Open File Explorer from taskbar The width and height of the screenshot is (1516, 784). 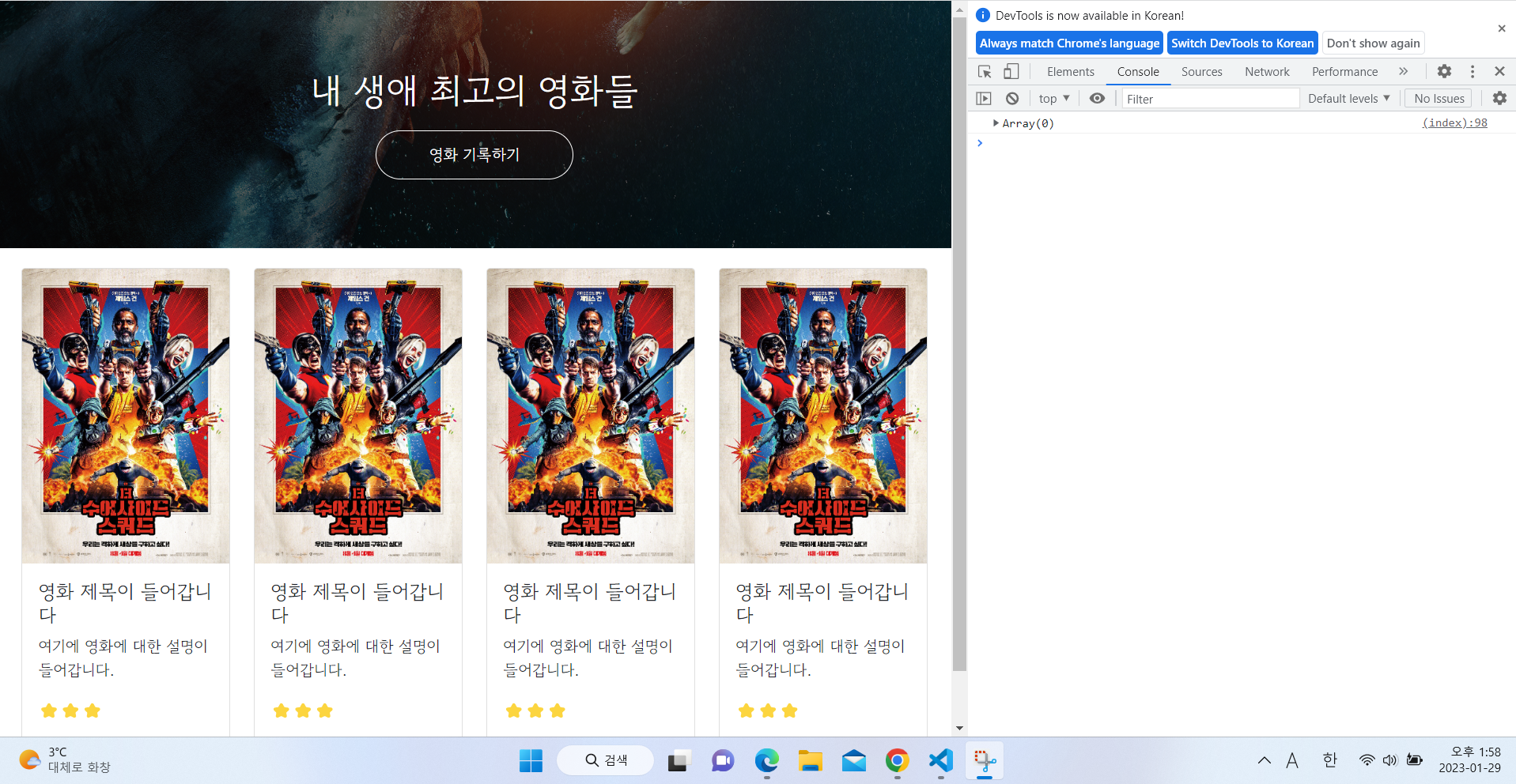[x=810, y=761]
